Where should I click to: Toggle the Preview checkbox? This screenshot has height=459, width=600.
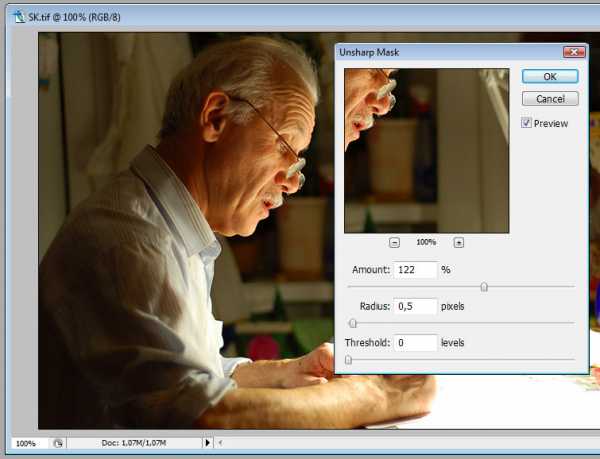click(526, 123)
